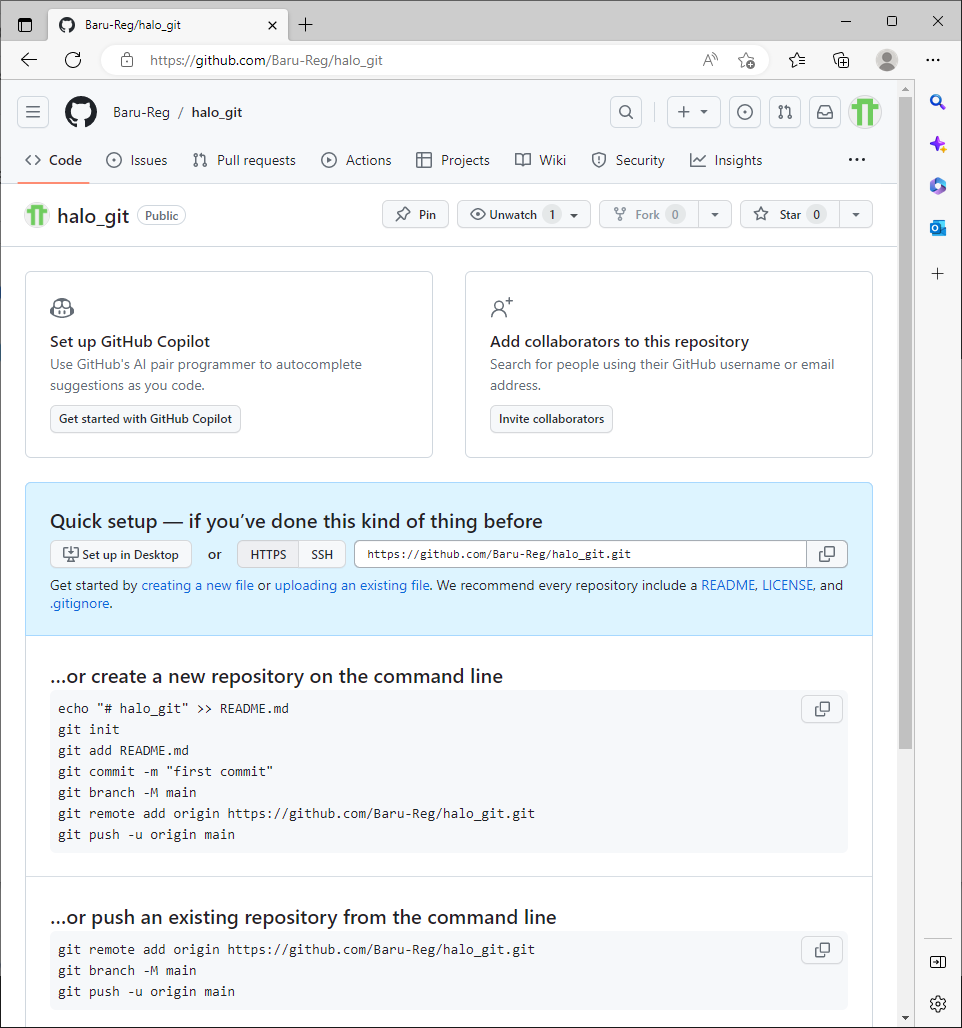This screenshot has width=962, height=1028.
Task: Pin the halo_git repository
Action: (415, 214)
